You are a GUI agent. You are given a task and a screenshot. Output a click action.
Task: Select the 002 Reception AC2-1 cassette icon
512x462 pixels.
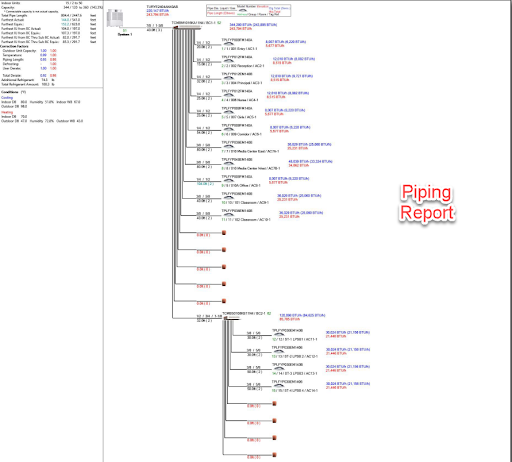pos(228,61)
